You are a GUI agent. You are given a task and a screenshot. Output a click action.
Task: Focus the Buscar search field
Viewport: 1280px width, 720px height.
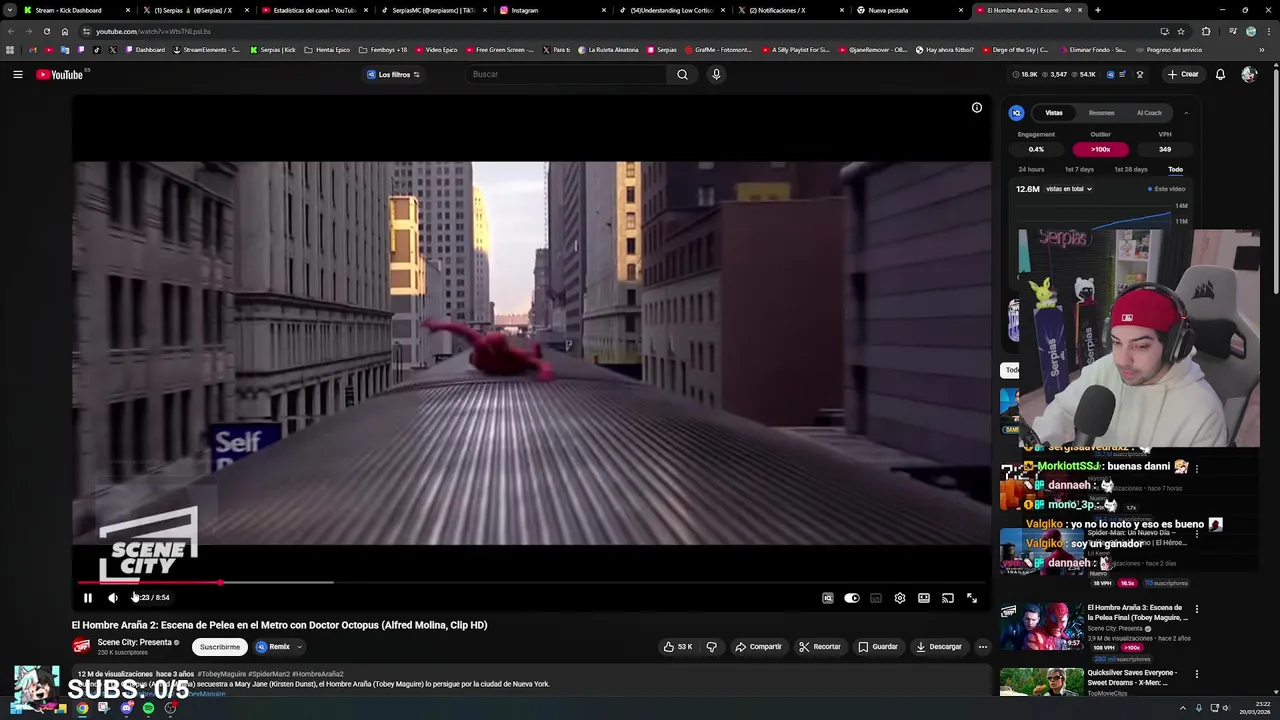pyautogui.click(x=566, y=74)
